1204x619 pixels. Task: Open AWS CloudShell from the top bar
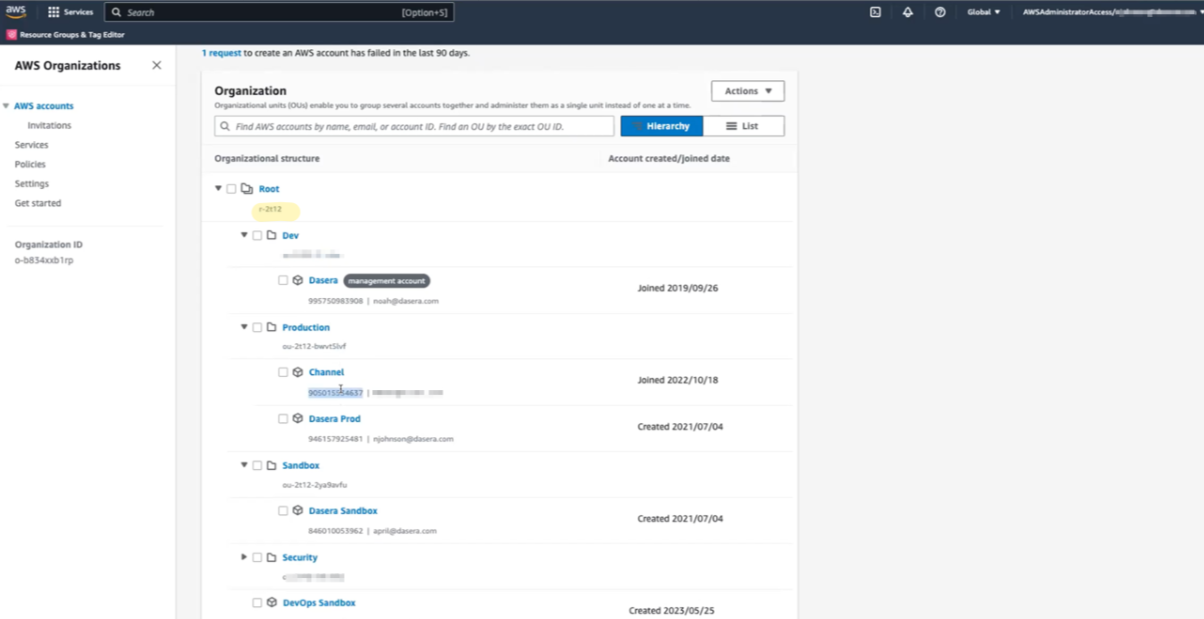[x=875, y=12]
